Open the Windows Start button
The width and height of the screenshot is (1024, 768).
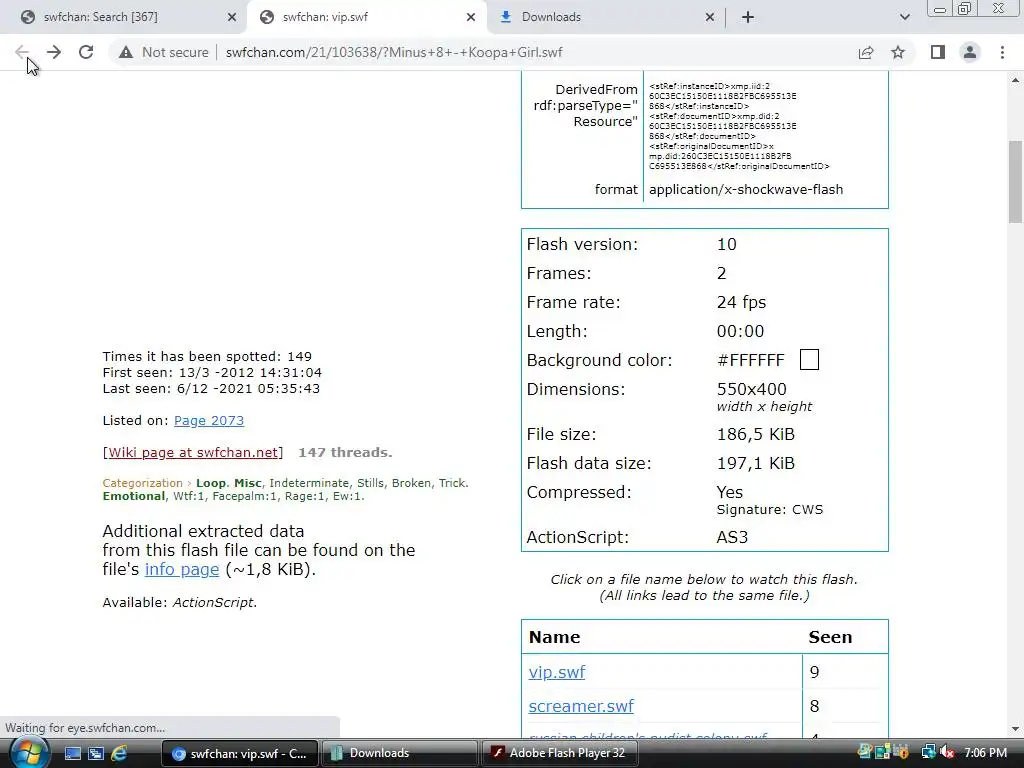coord(28,753)
